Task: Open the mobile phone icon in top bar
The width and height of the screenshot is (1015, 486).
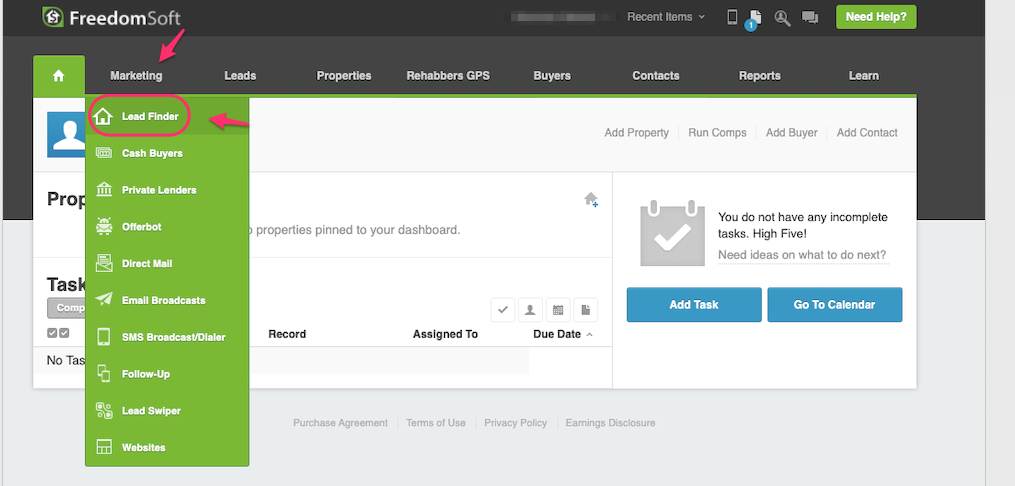Action: 732,17
